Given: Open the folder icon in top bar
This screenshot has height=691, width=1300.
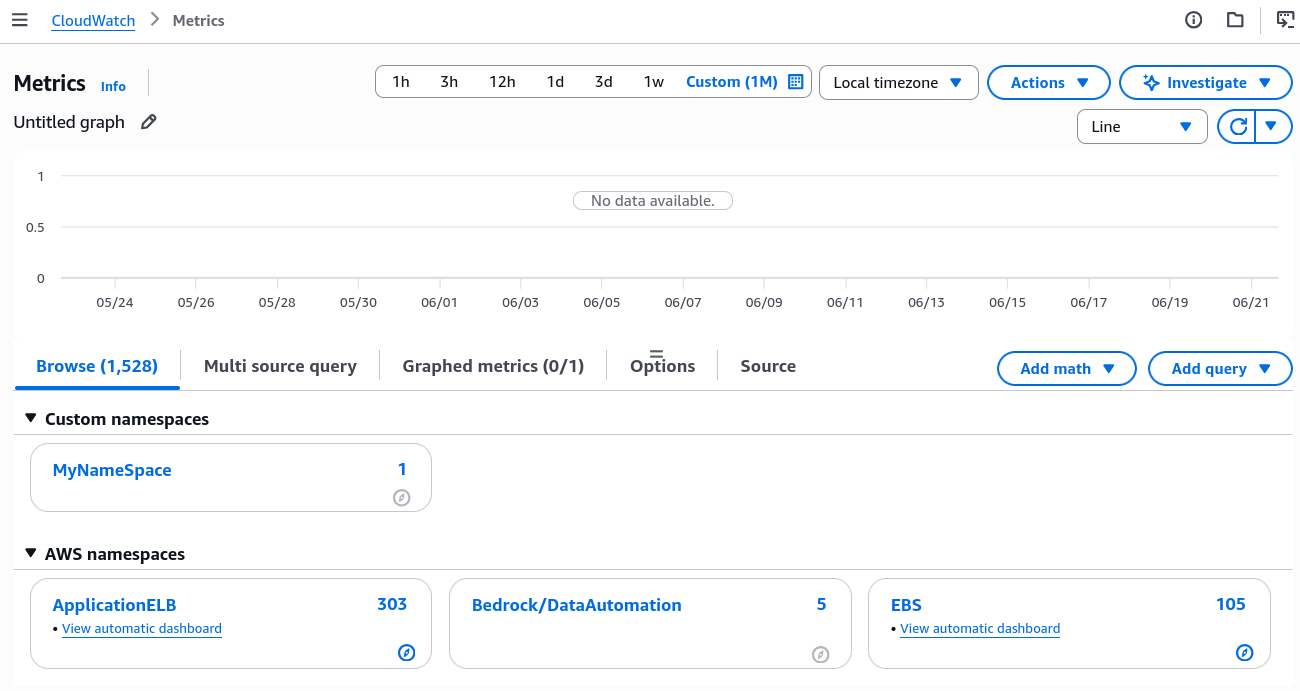Looking at the screenshot, I should click(x=1235, y=20).
